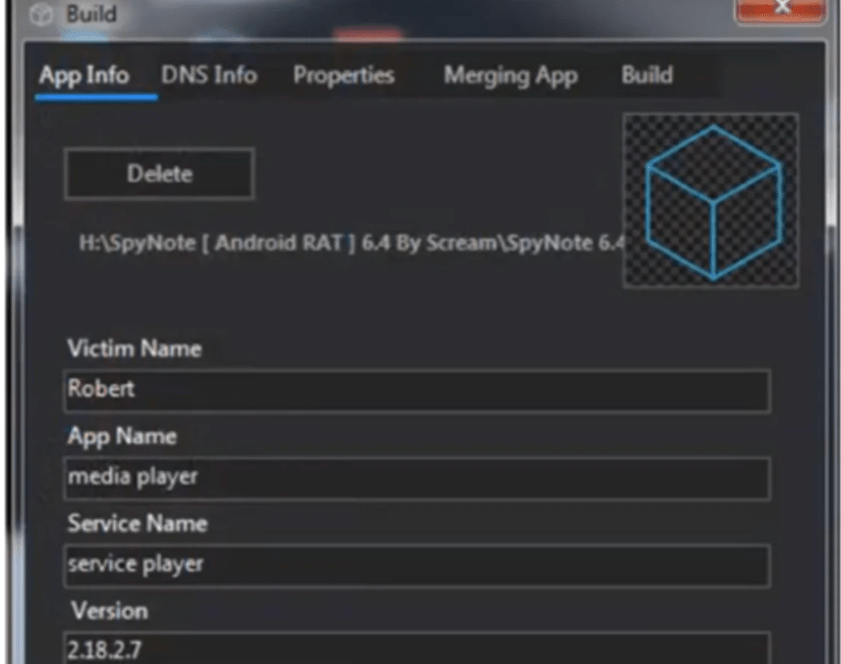
Task: Click the Version label
Action: pos(109,611)
